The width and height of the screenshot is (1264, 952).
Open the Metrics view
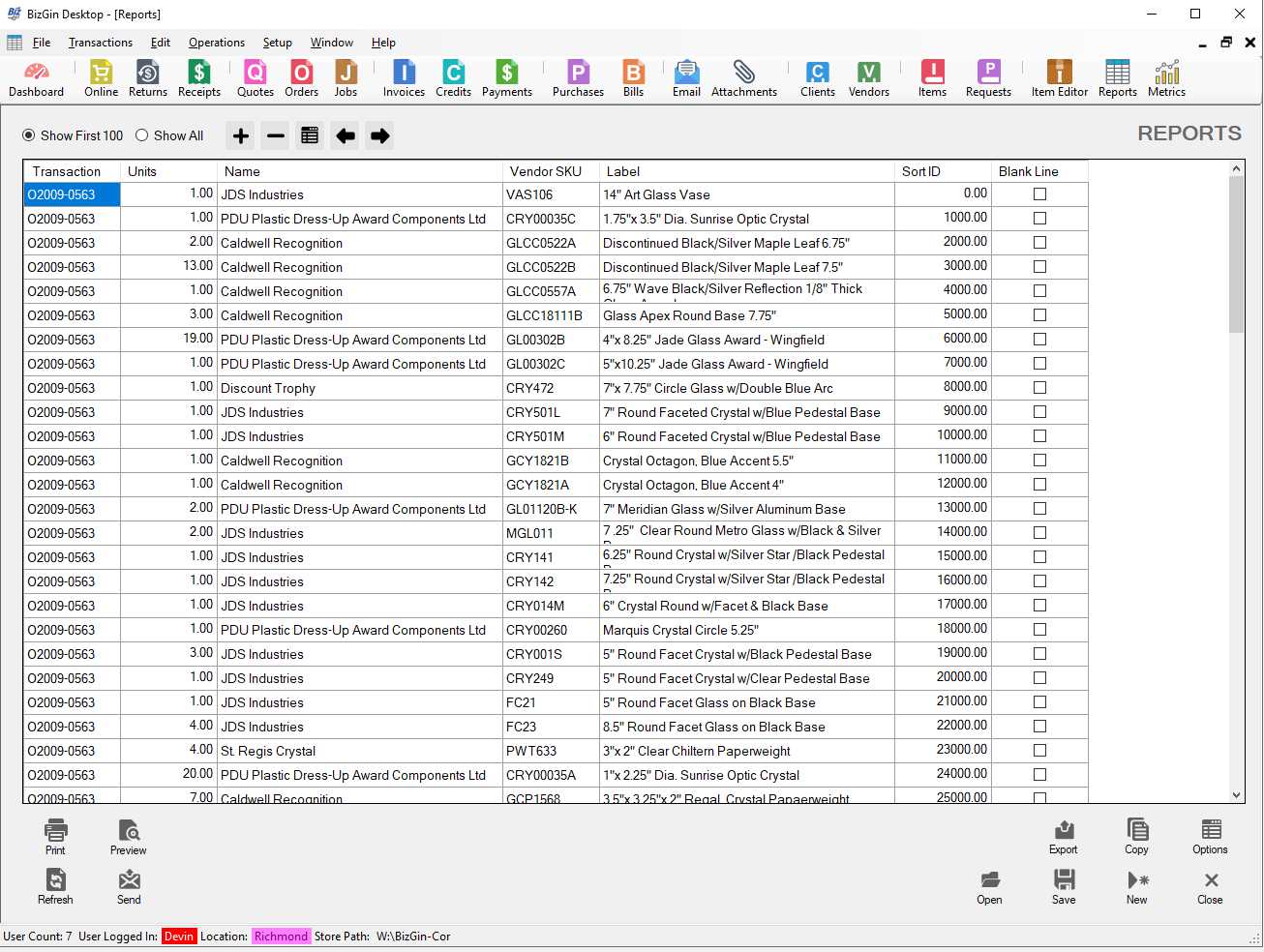pyautogui.click(x=1166, y=77)
